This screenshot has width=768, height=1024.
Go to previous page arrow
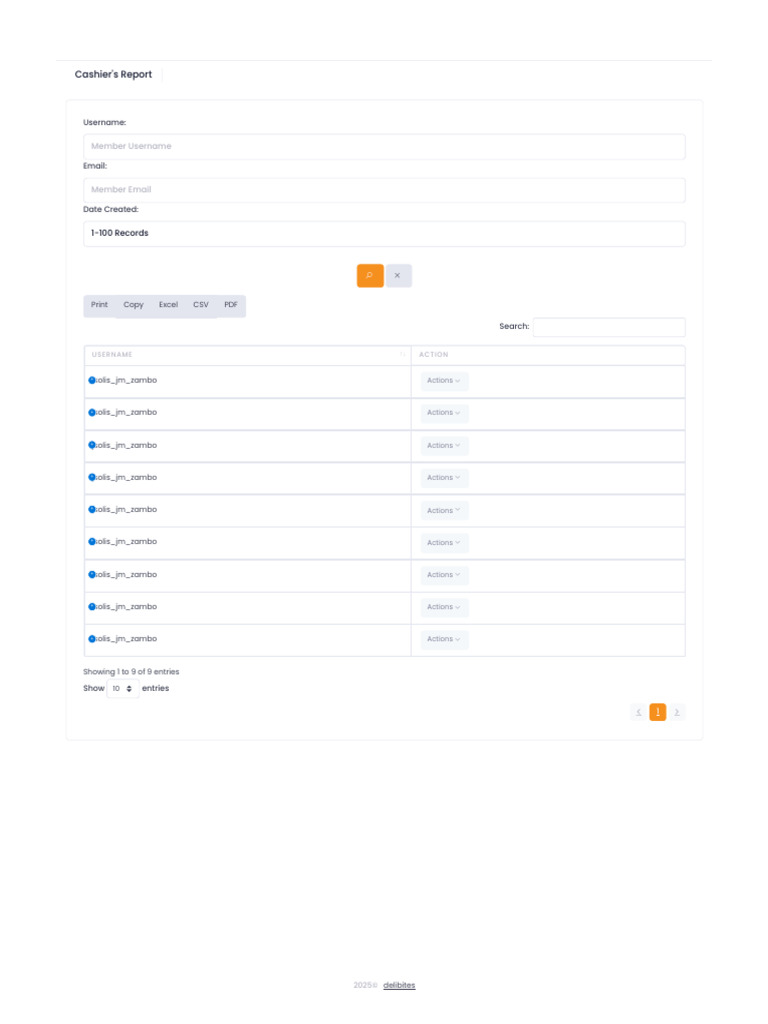[x=639, y=712]
